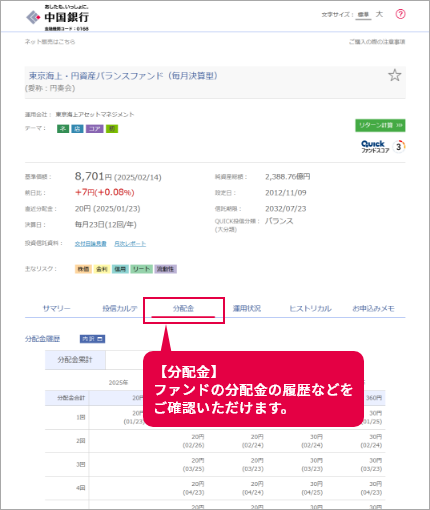Click the (愛称:円奏会) nickname text
430x510 pixels.
click(x=50, y=88)
